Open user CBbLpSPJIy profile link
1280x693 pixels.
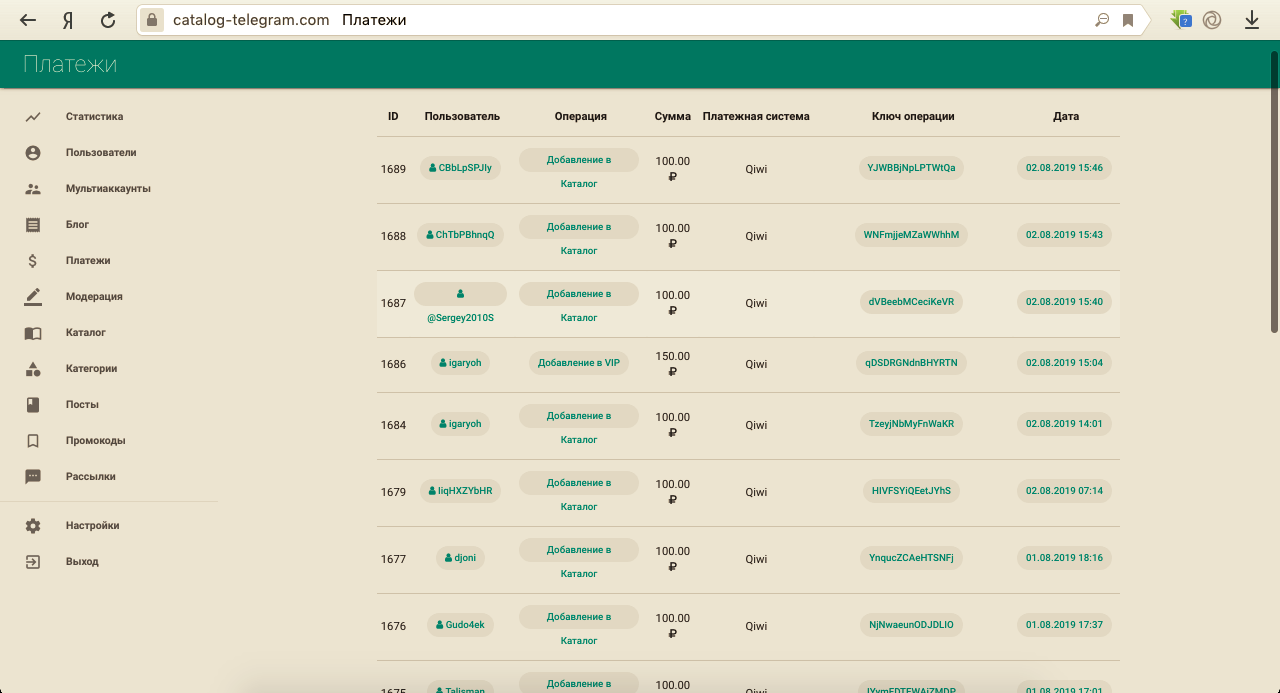(460, 168)
